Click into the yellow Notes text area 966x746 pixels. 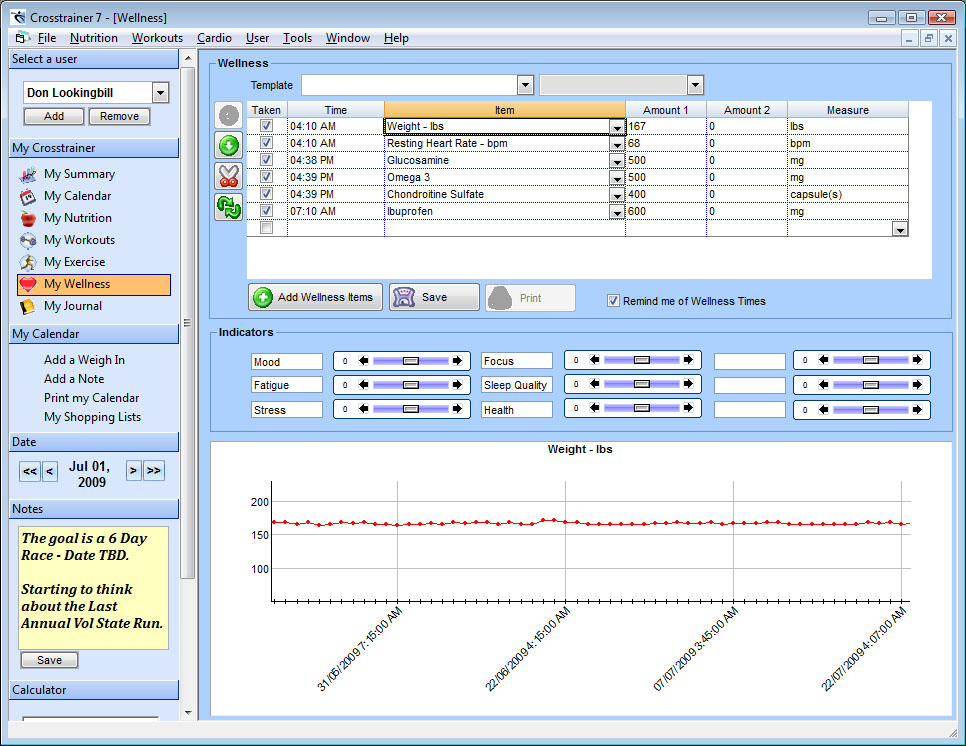(x=92, y=588)
